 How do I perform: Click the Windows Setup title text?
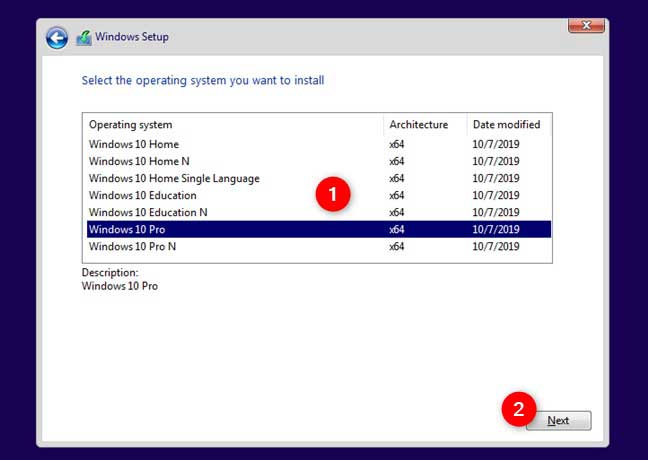(132, 36)
